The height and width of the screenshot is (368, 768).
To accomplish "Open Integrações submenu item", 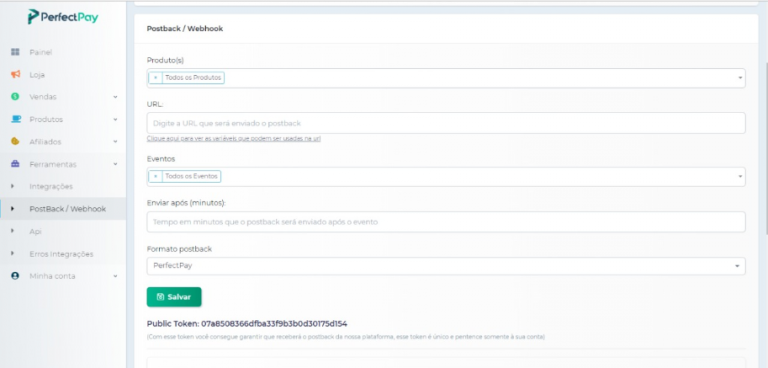I will pos(51,187).
